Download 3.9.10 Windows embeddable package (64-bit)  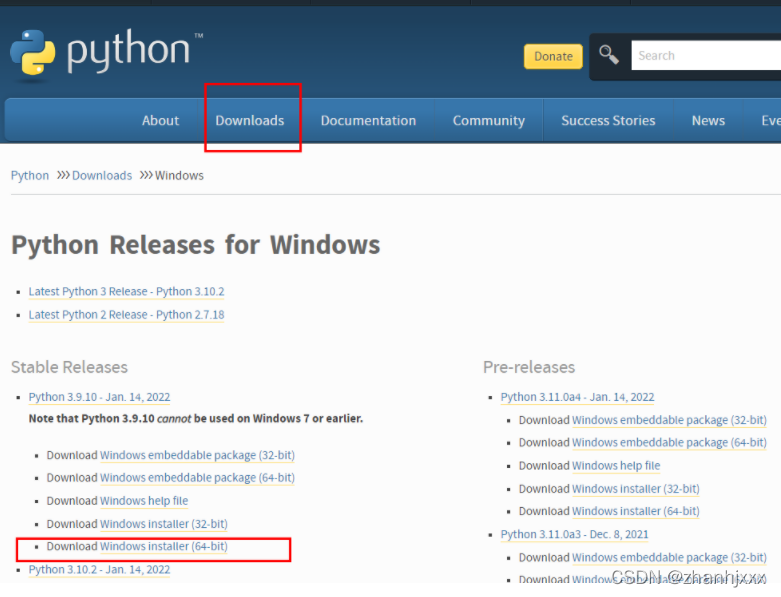(197, 478)
